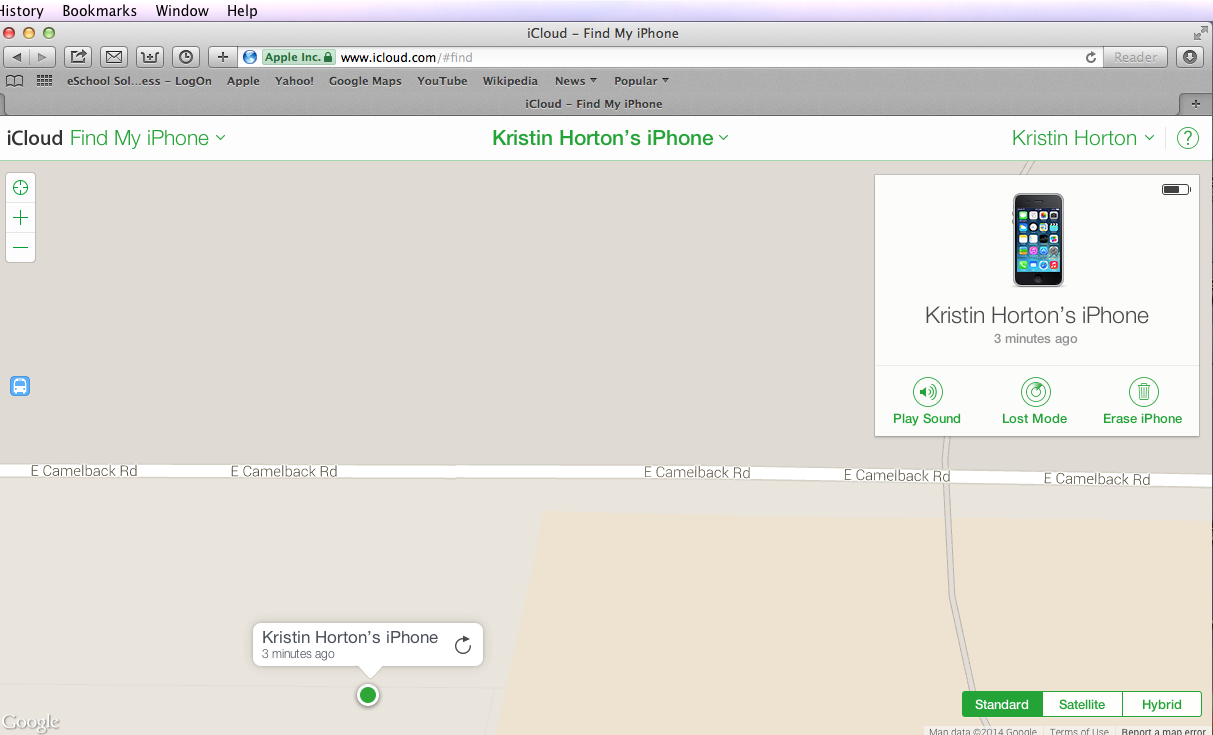This screenshot has height=735, width=1213.
Task: Open the Yahoo! bookmark
Action: coord(294,81)
